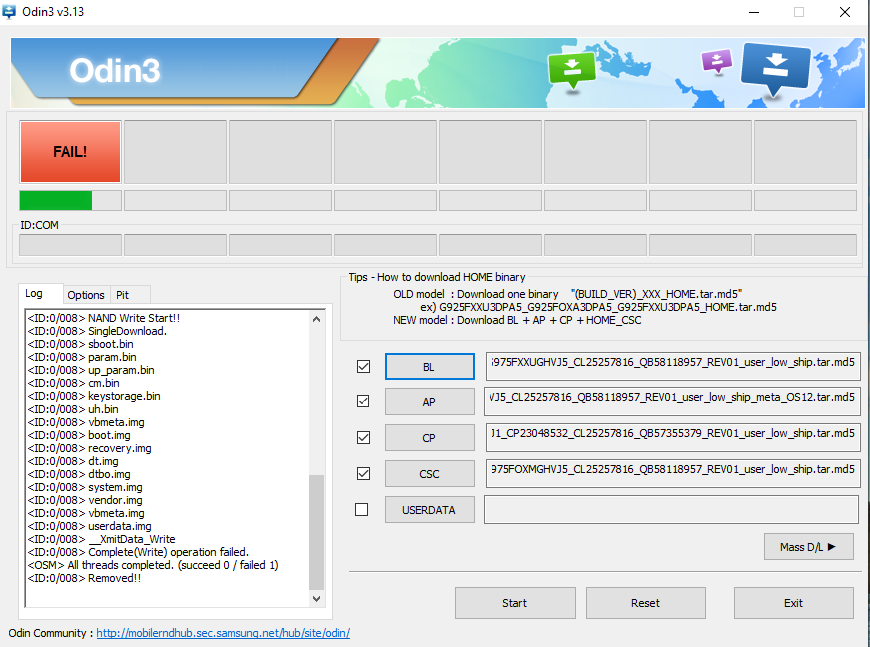Click the purple download speech bubble icon

tap(716, 61)
